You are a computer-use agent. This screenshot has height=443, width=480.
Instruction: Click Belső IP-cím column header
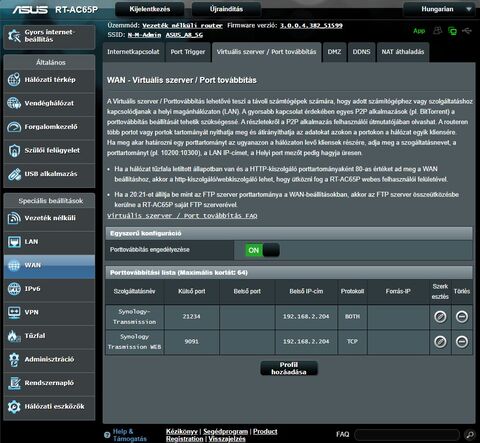pos(306,291)
